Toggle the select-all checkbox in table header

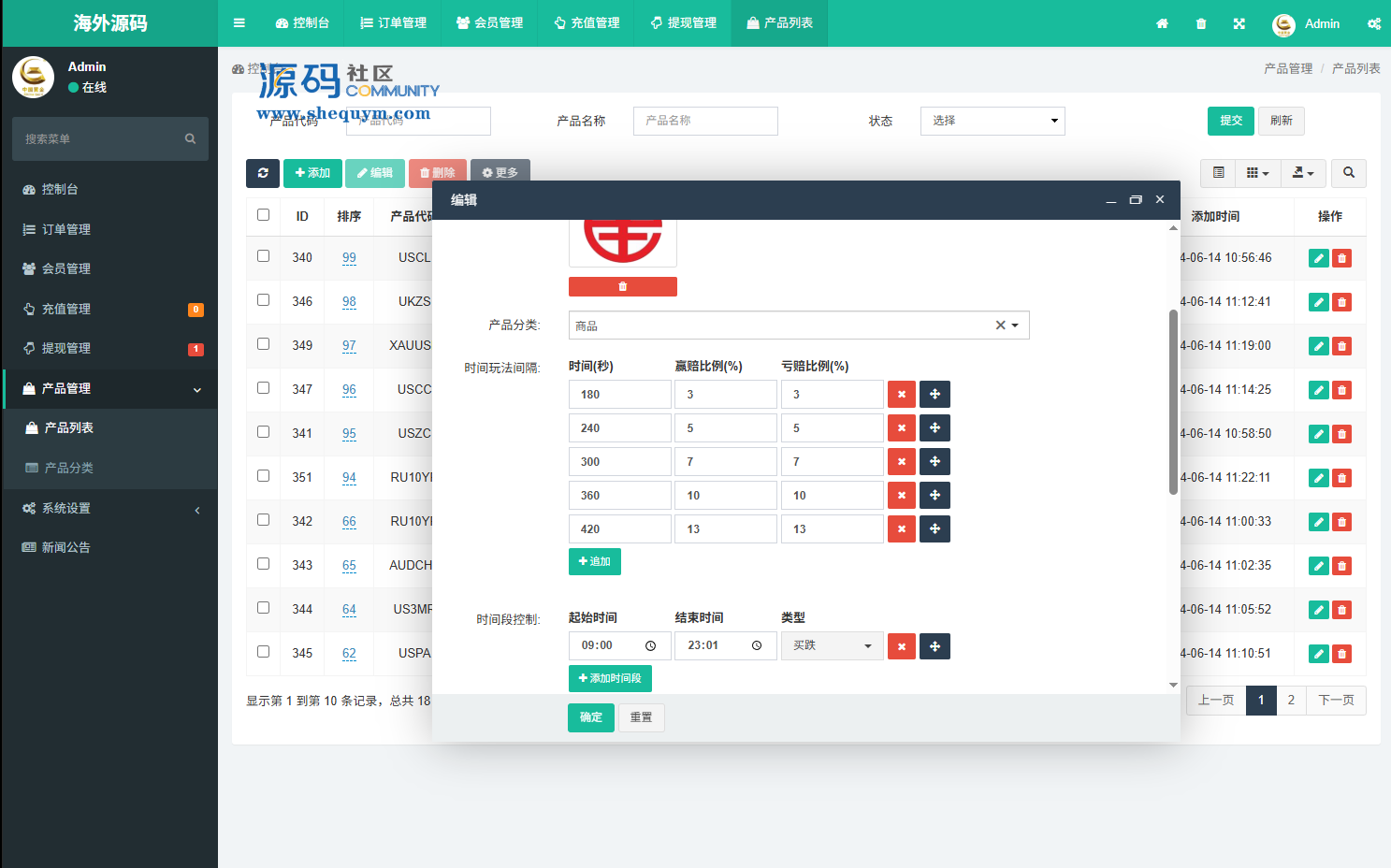(x=264, y=215)
